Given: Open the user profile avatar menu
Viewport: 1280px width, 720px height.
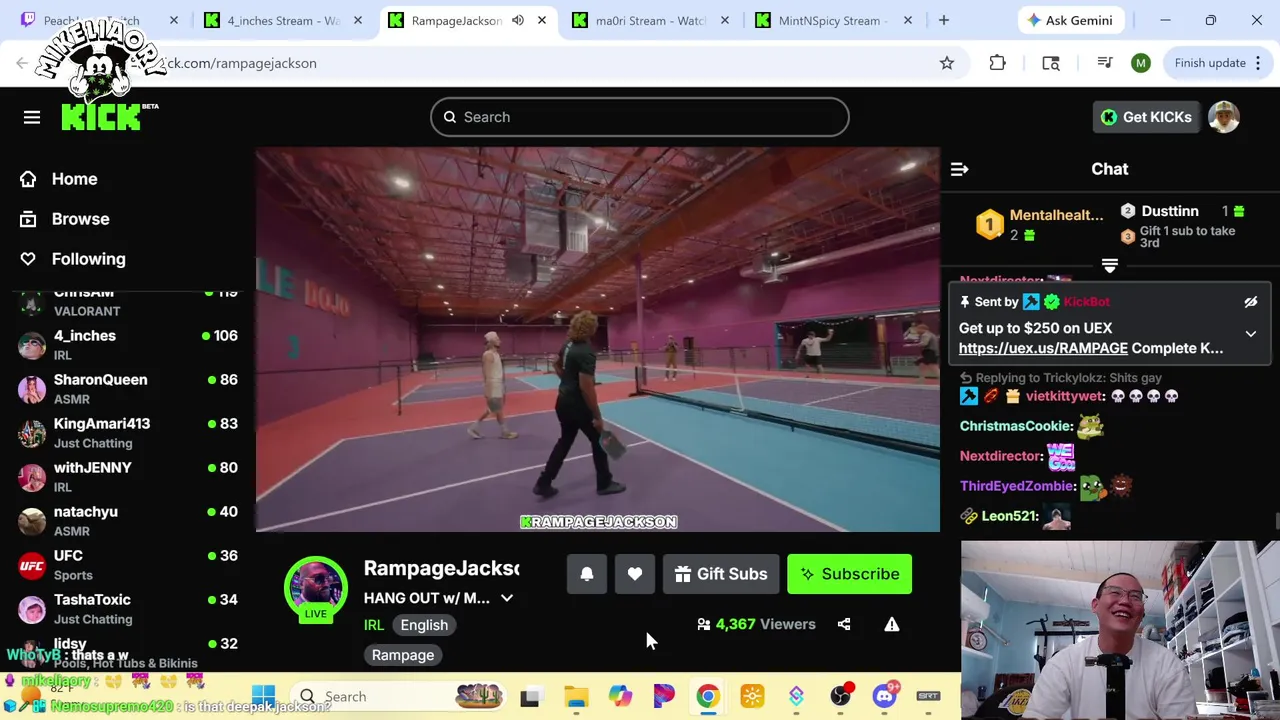Looking at the screenshot, I should 1224,117.
